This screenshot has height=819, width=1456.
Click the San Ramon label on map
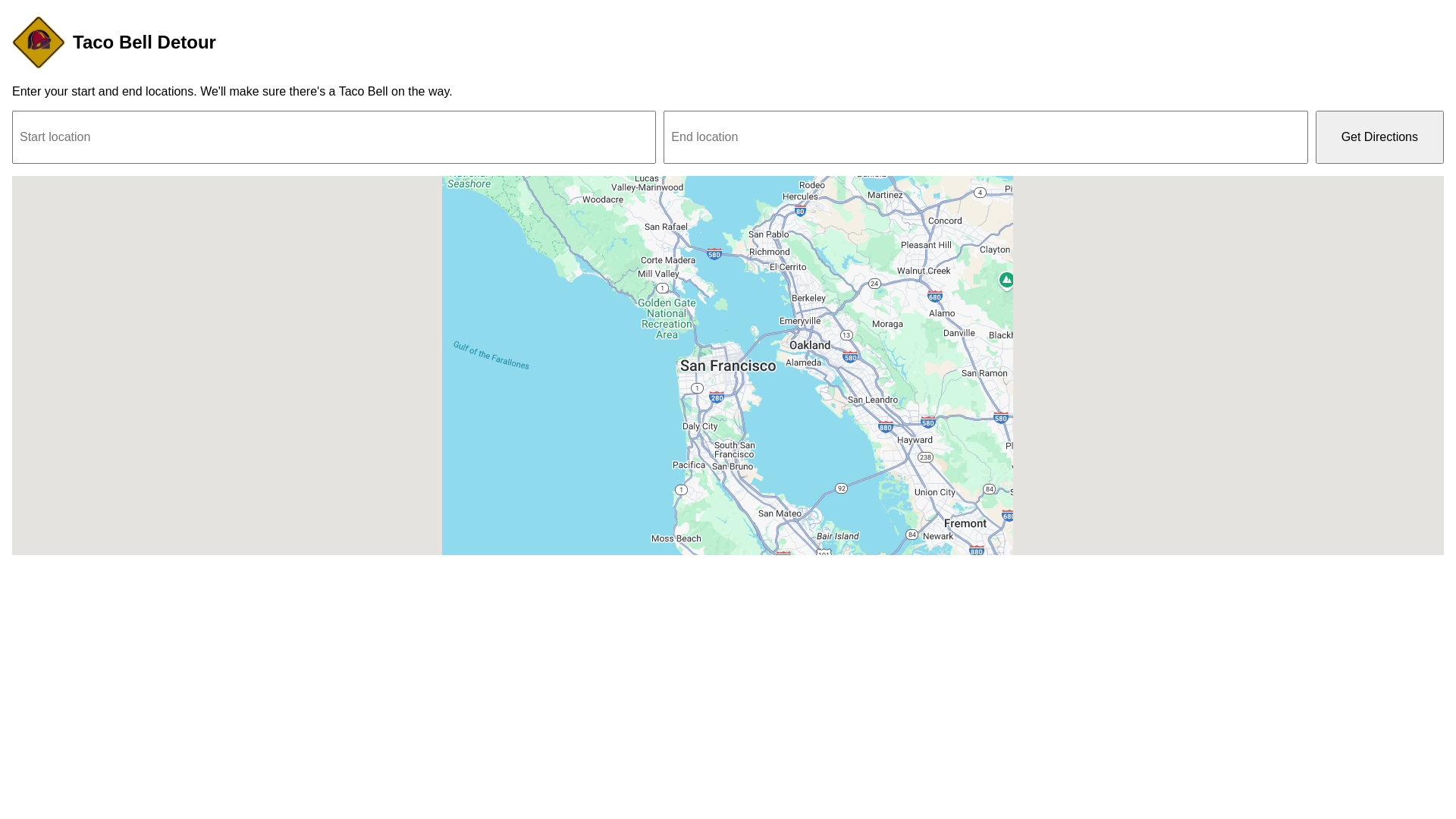pos(984,373)
